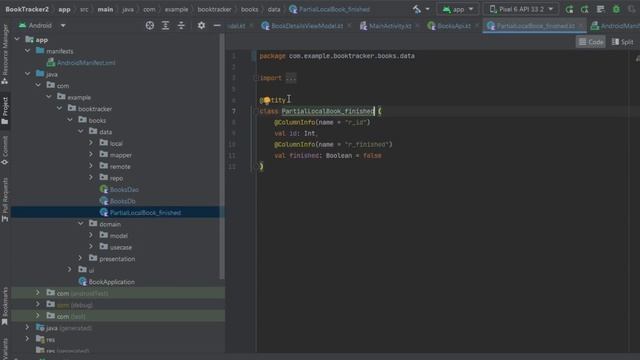Open BooksDao file in tree
The height and width of the screenshot is (360, 640).
(119, 189)
